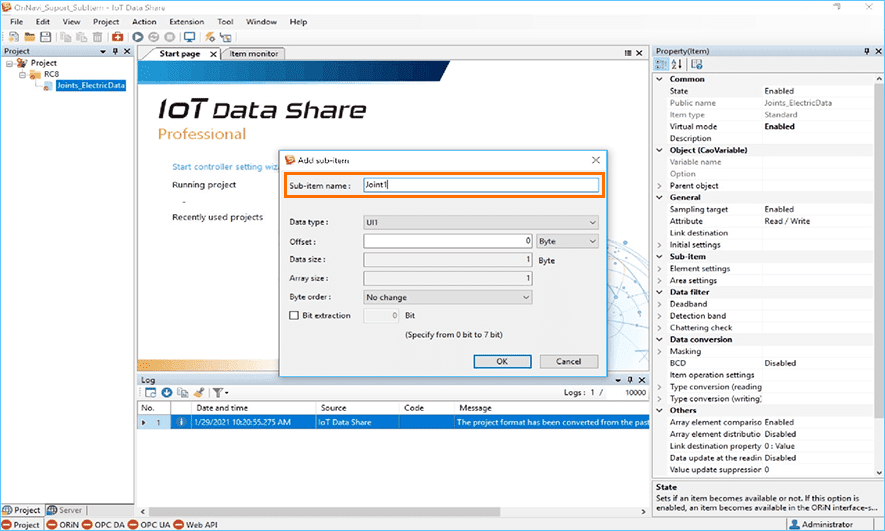This screenshot has width=885, height=531.
Task: Open the Tool menu
Action: tap(225, 22)
